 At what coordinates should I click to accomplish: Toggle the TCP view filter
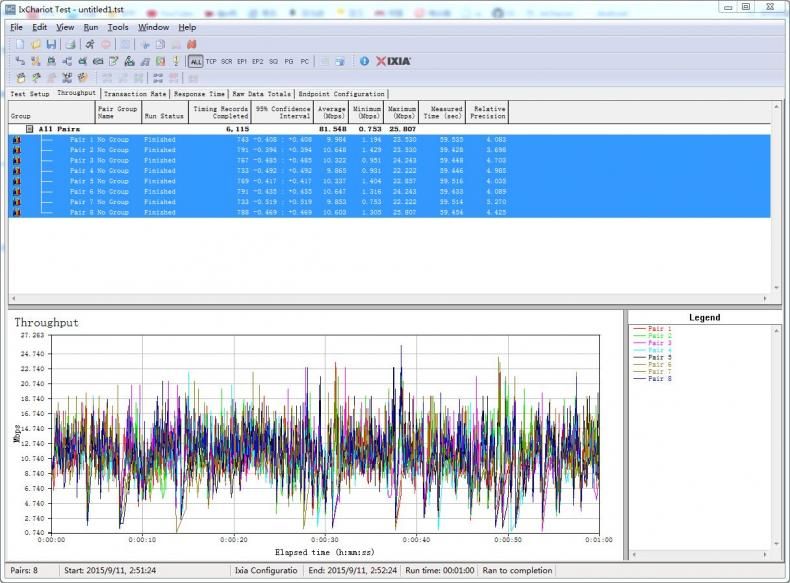pos(211,61)
